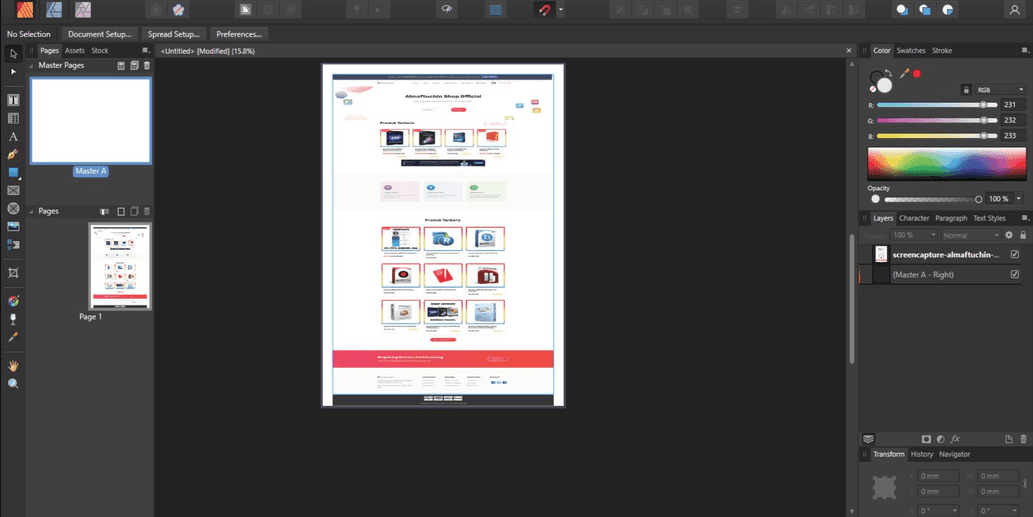Click the no-fill none swatch

(873, 88)
